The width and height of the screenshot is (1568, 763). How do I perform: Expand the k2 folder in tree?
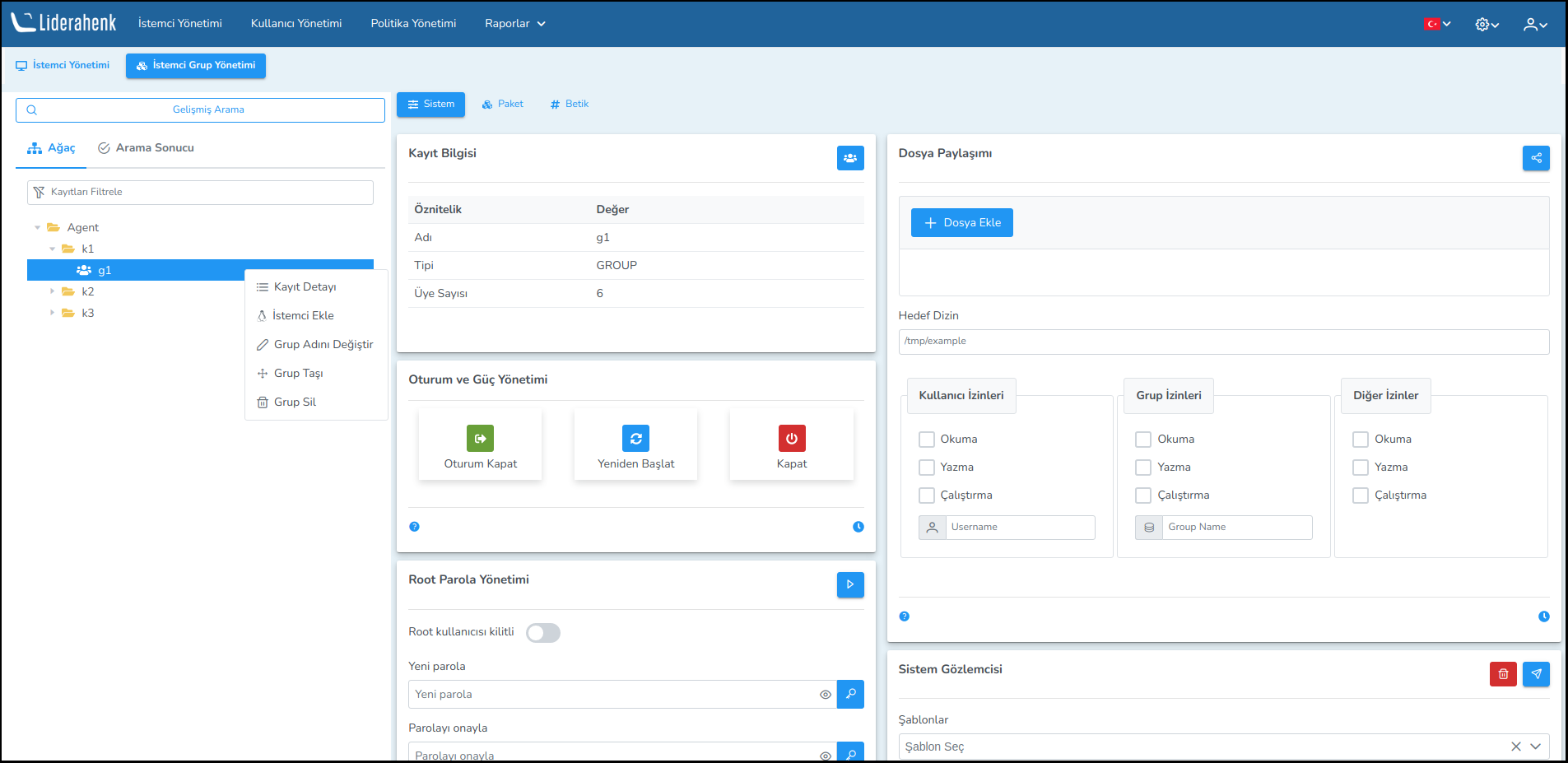point(53,291)
